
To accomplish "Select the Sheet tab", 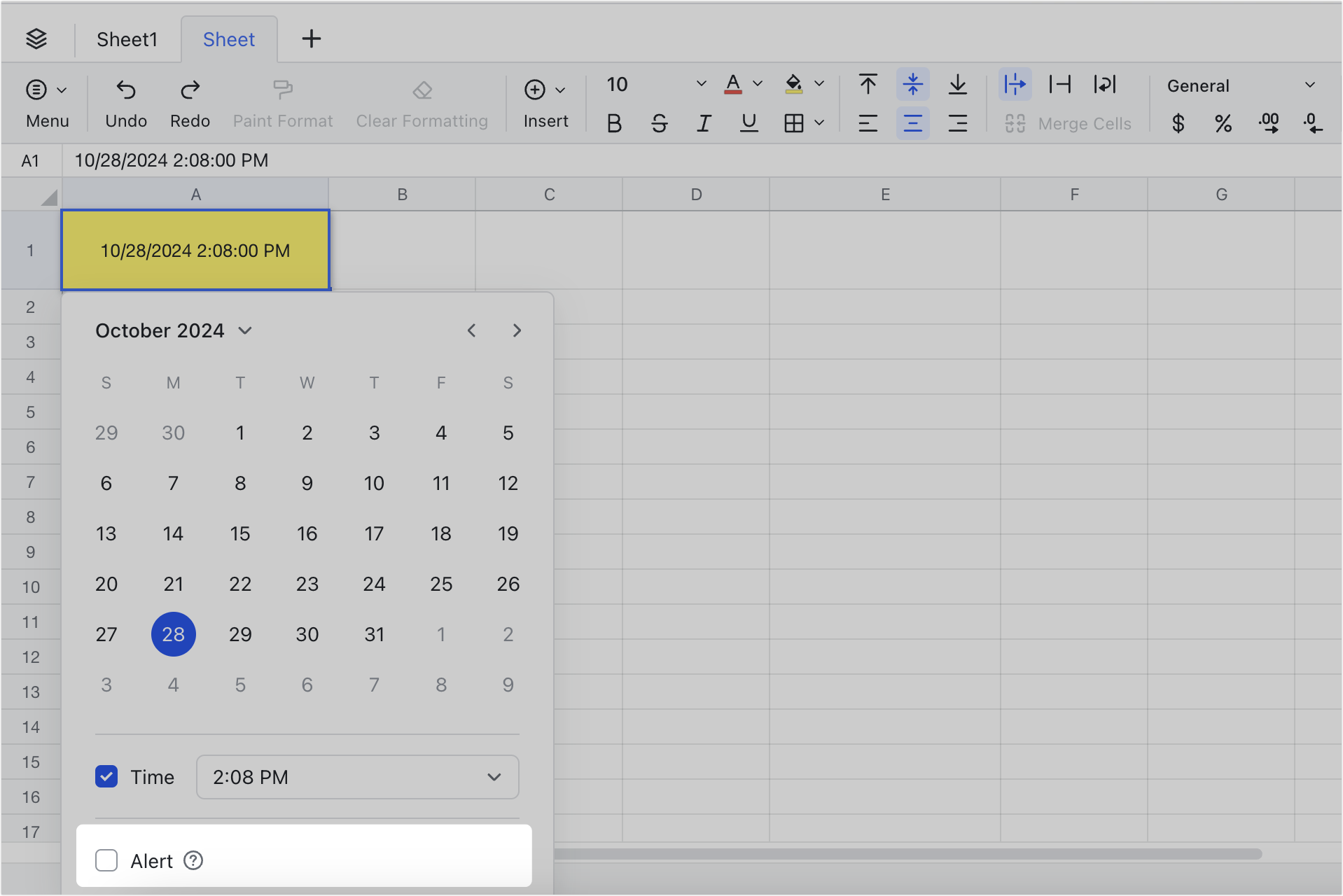I will coord(229,39).
